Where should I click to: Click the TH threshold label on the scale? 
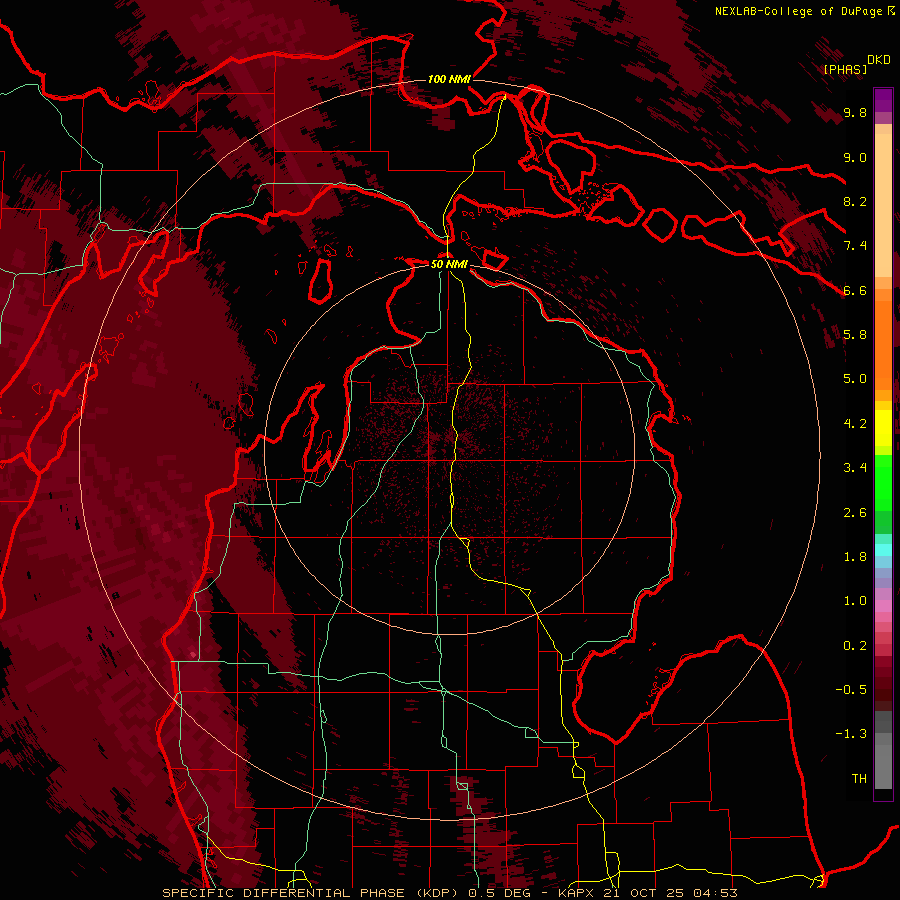coord(859,779)
